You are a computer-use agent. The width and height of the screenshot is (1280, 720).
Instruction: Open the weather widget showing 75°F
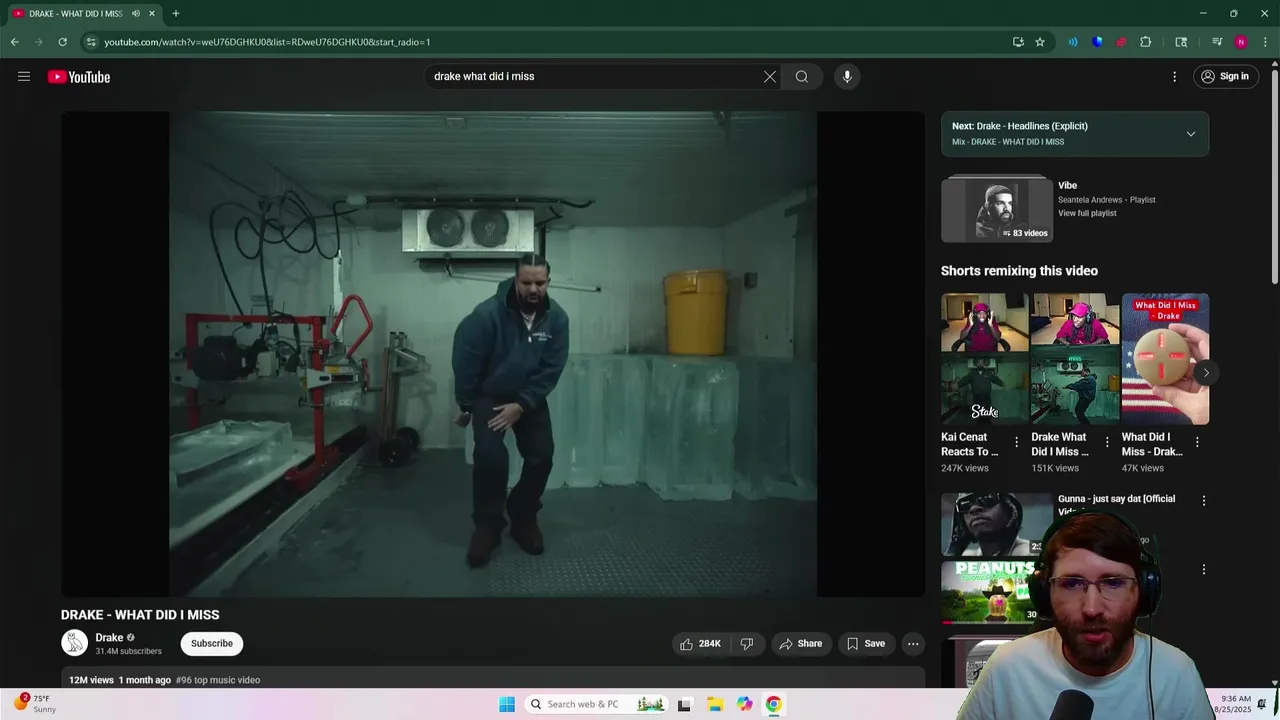[x=35, y=704]
